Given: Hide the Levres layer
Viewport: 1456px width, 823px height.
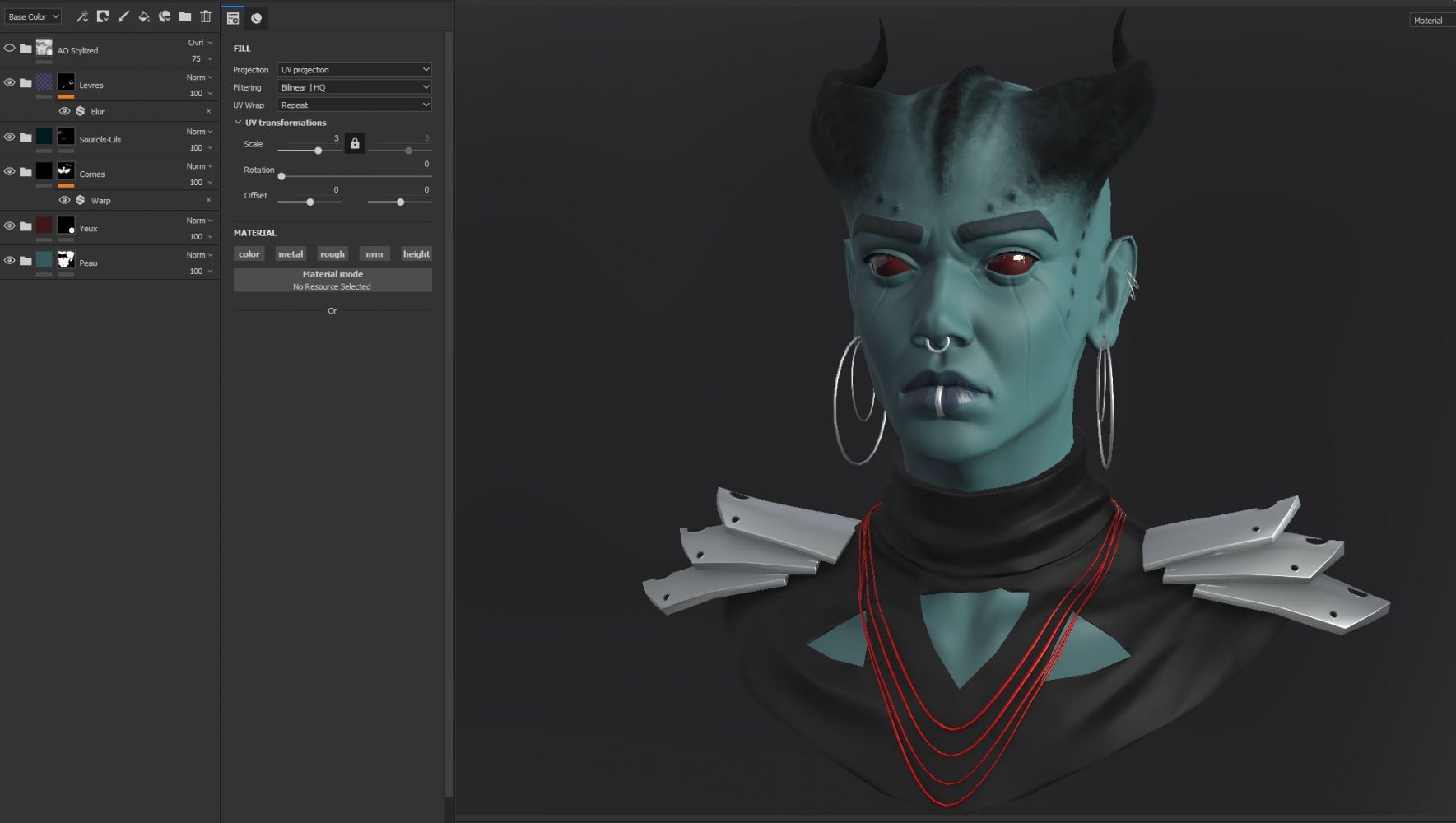Looking at the screenshot, I should click(x=10, y=83).
